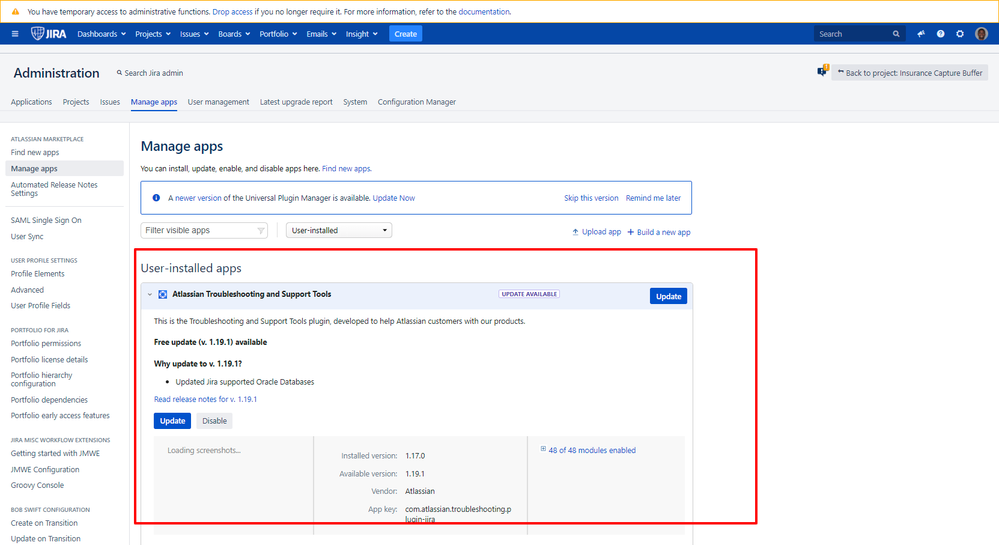The image size is (999, 545).
Task: Click the notification flag icon near Back to project
Action: point(822,71)
